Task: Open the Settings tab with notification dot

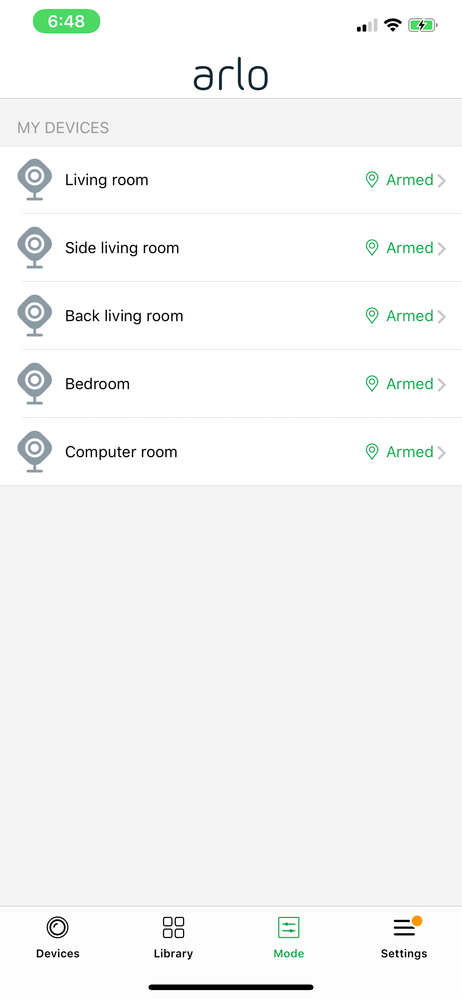Action: 404,937
